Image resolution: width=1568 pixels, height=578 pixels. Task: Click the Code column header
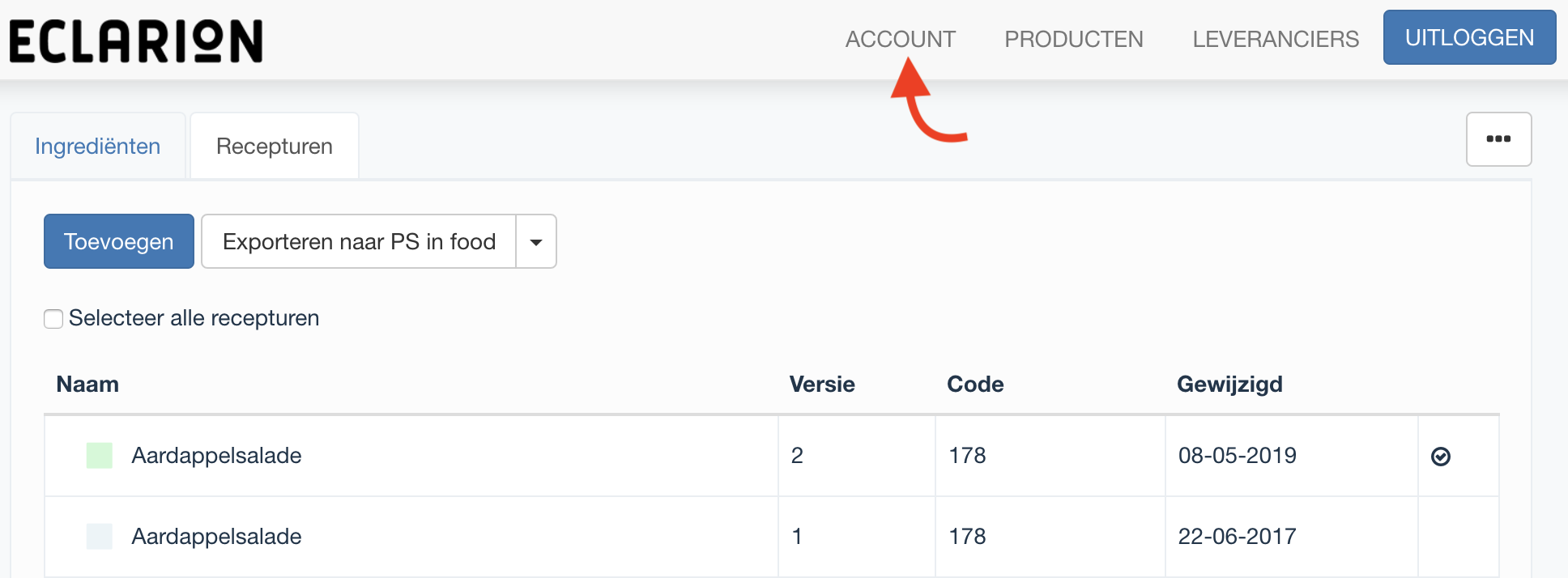(974, 385)
